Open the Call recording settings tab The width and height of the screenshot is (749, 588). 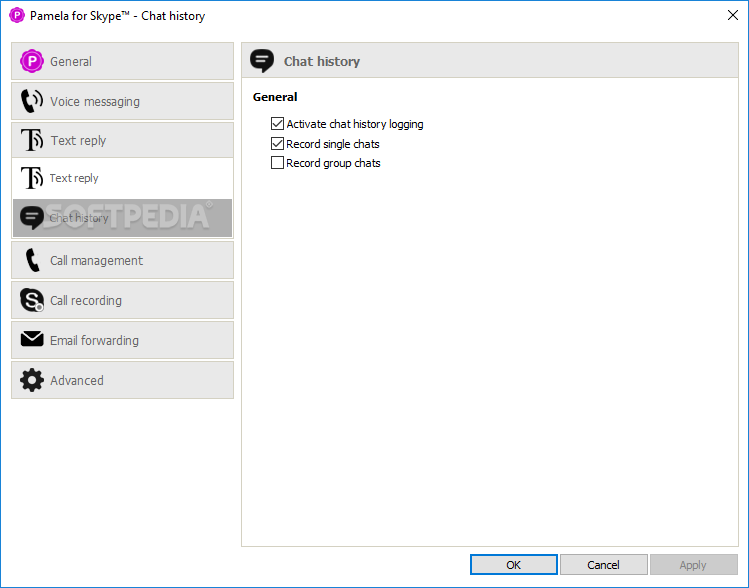coord(122,300)
